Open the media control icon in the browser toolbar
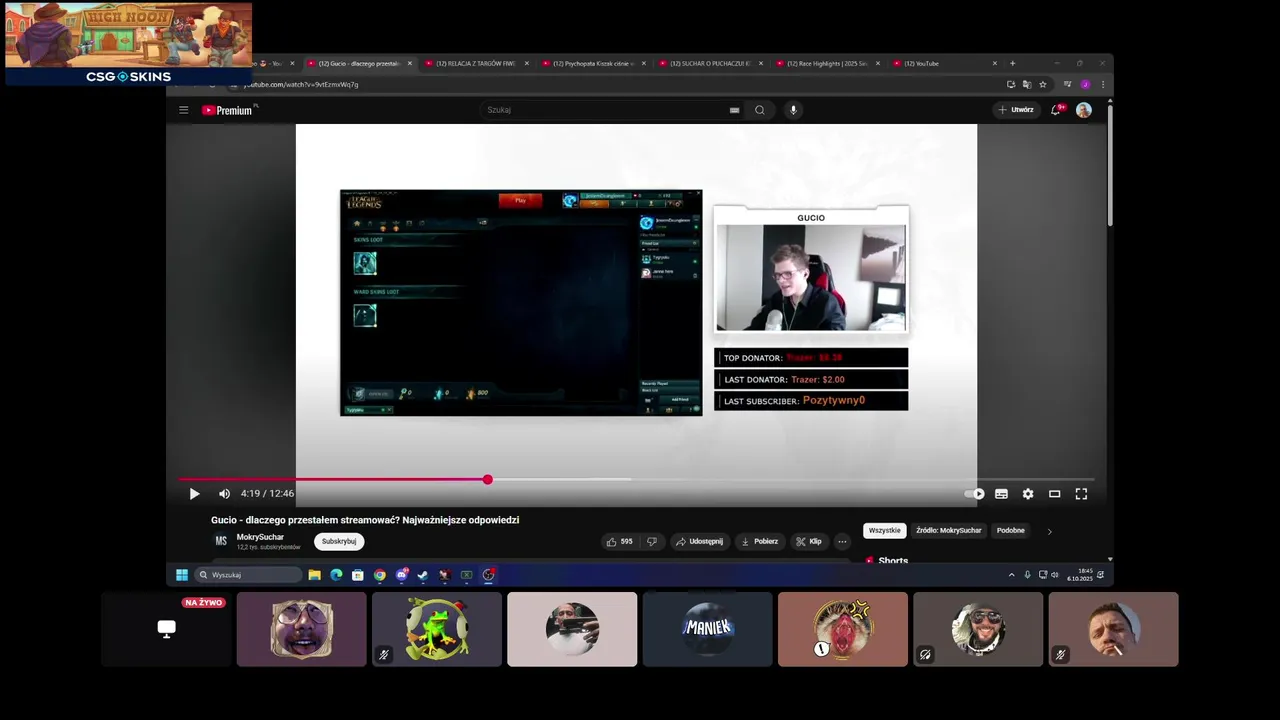Viewport: 1280px width, 720px height. [x=1067, y=84]
